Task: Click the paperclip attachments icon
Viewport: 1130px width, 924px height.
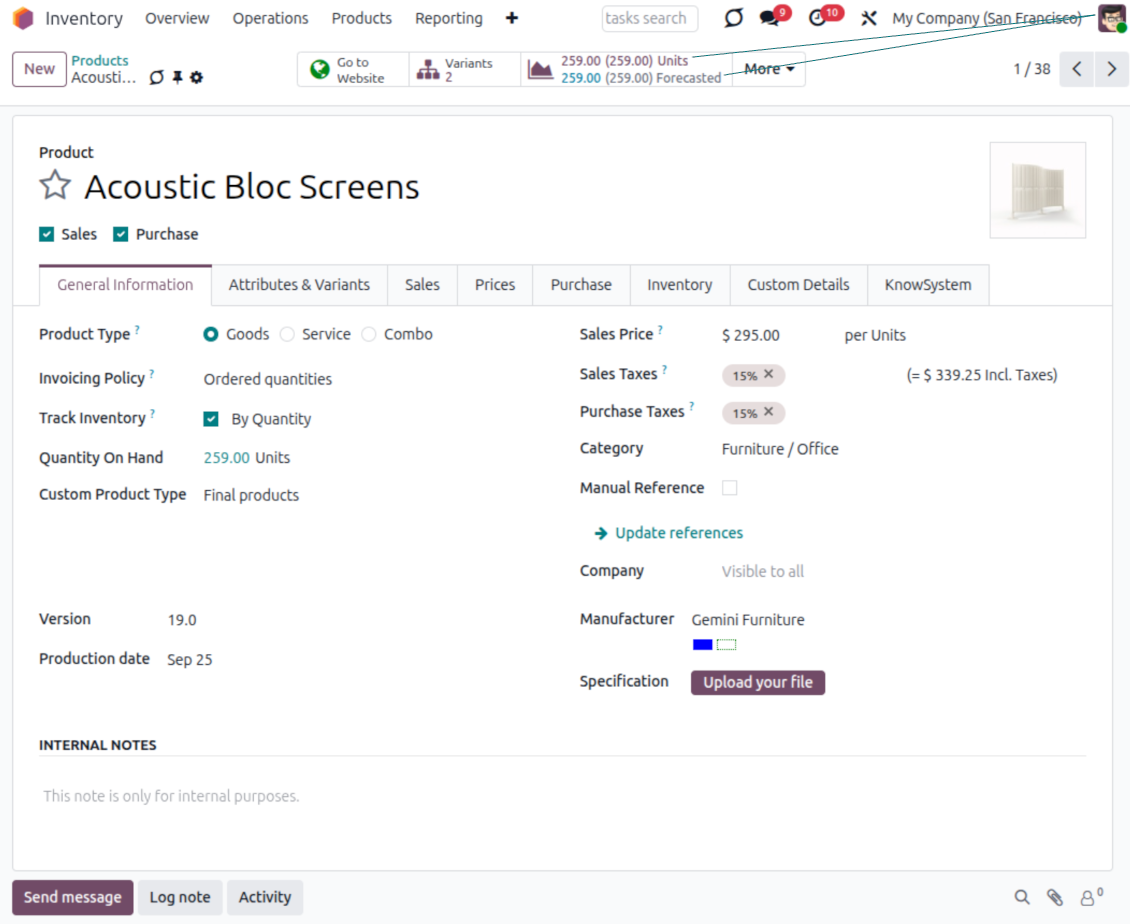Action: click(1054, 897)
